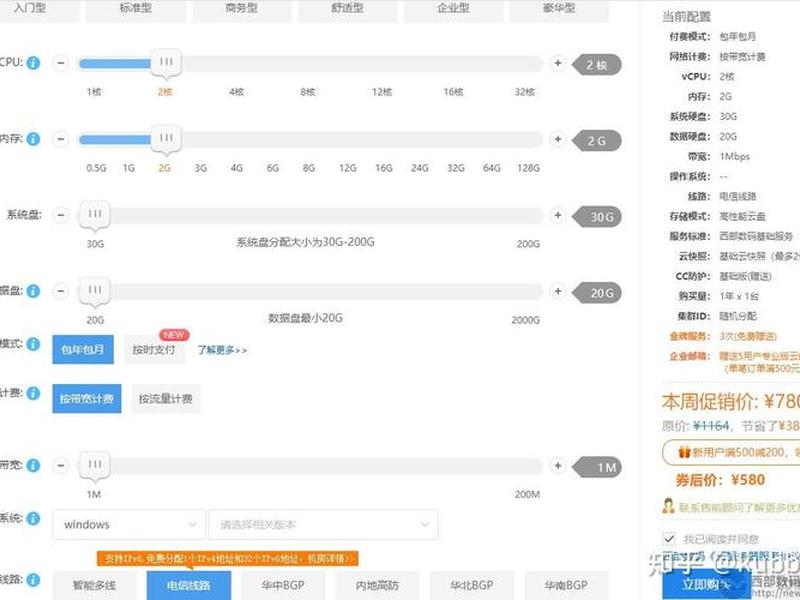Viewport: 800px width, 600px height.
Task: Increase bandwidth with plus button
Action: pos(558,465)
